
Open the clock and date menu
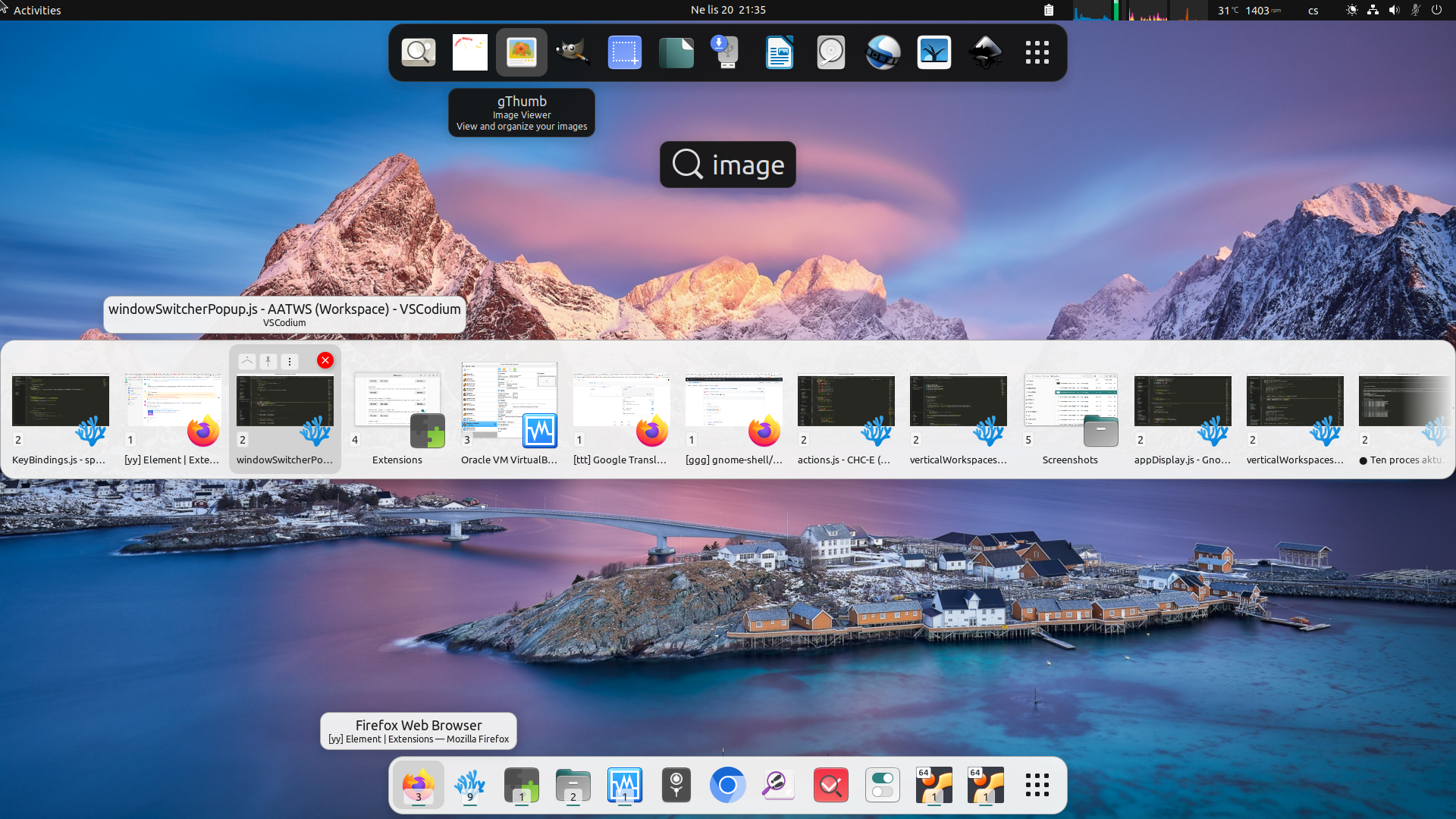pyautogui.click(x=727, y=10)
